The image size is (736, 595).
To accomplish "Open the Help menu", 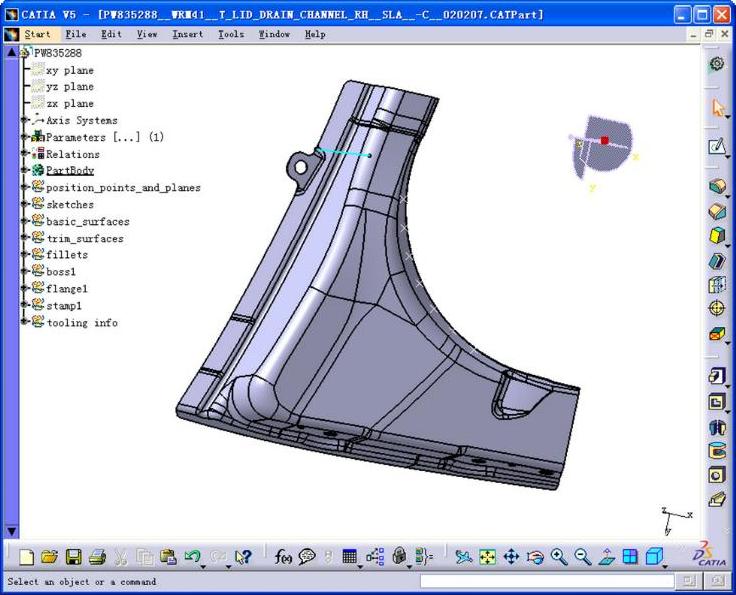I will [x=315, y=34].
